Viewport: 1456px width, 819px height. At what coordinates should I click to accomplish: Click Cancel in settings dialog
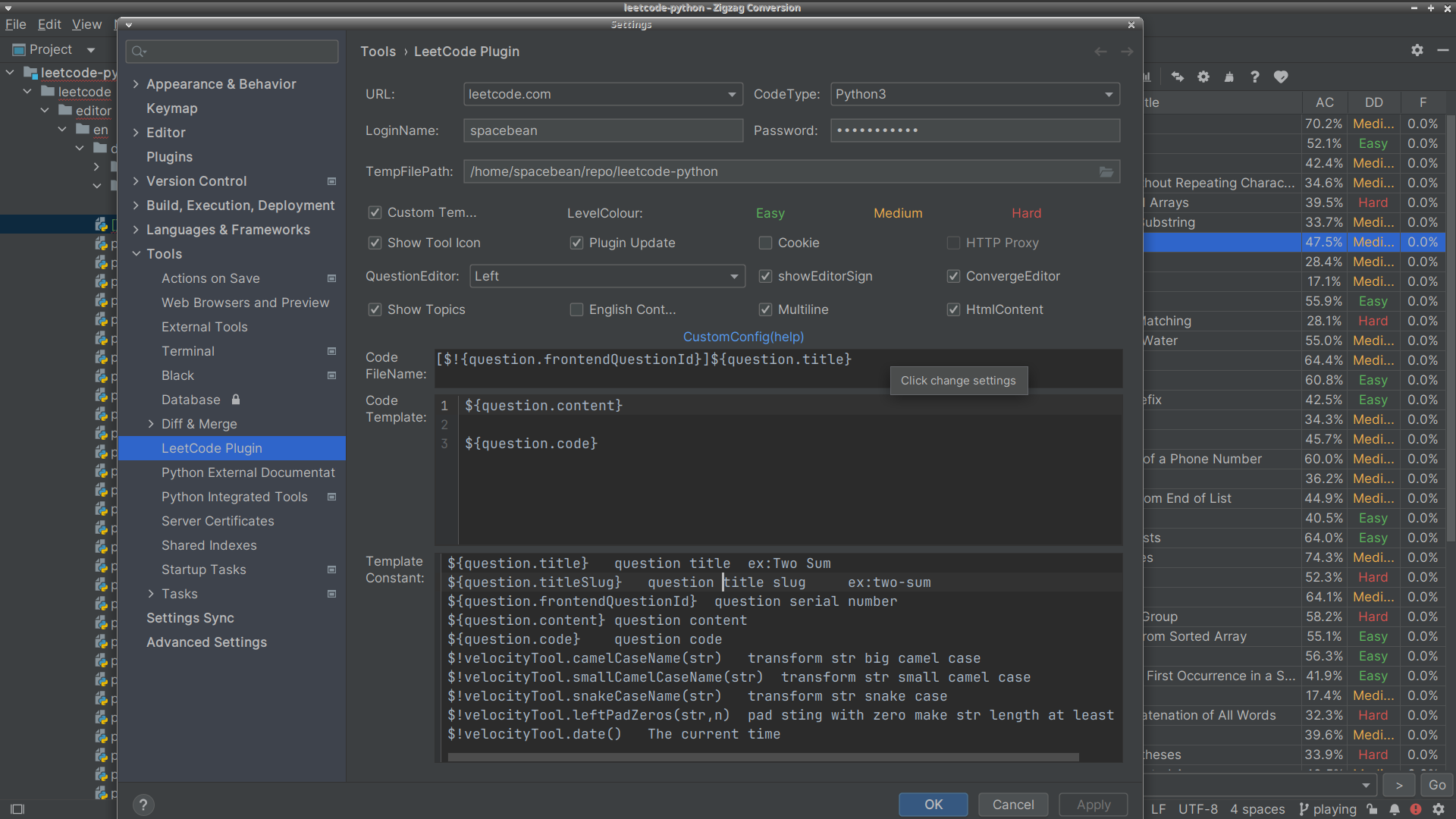(1013, 805)
